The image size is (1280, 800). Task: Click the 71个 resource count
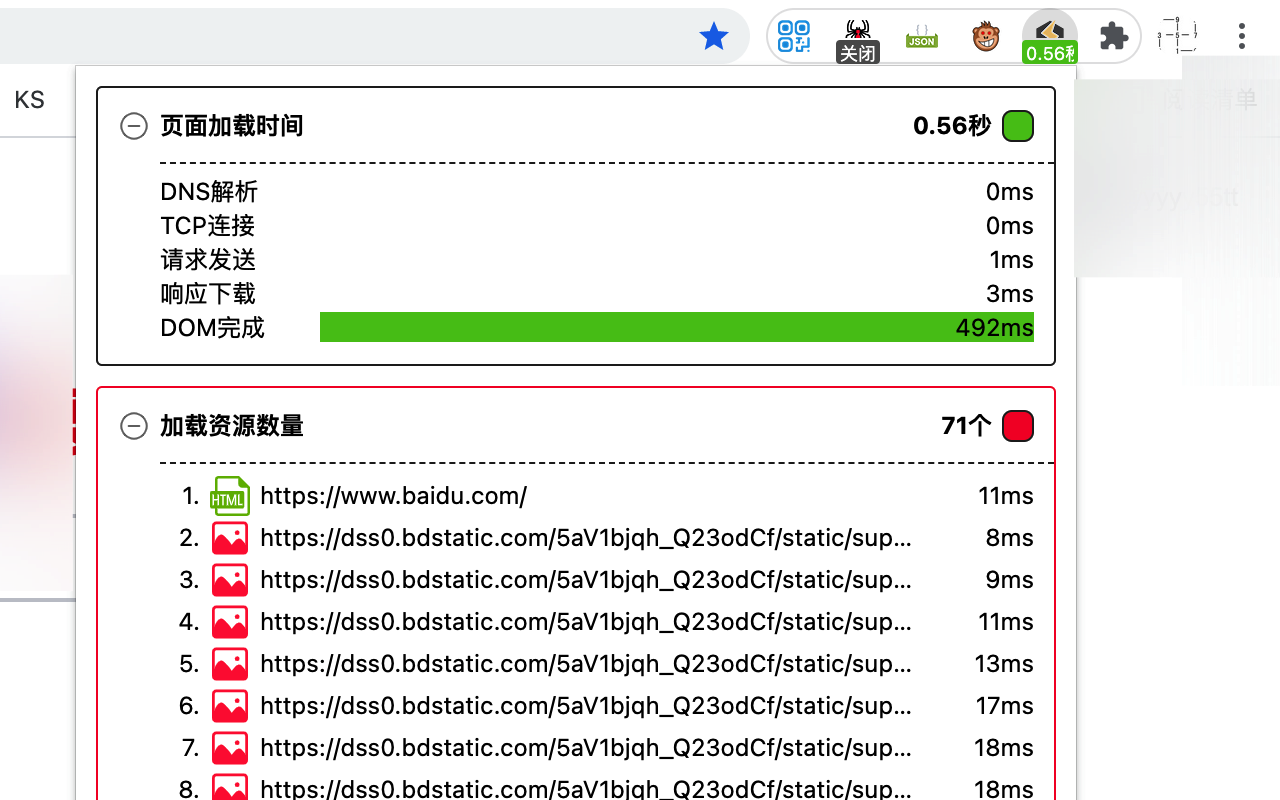tap(966, 426)
